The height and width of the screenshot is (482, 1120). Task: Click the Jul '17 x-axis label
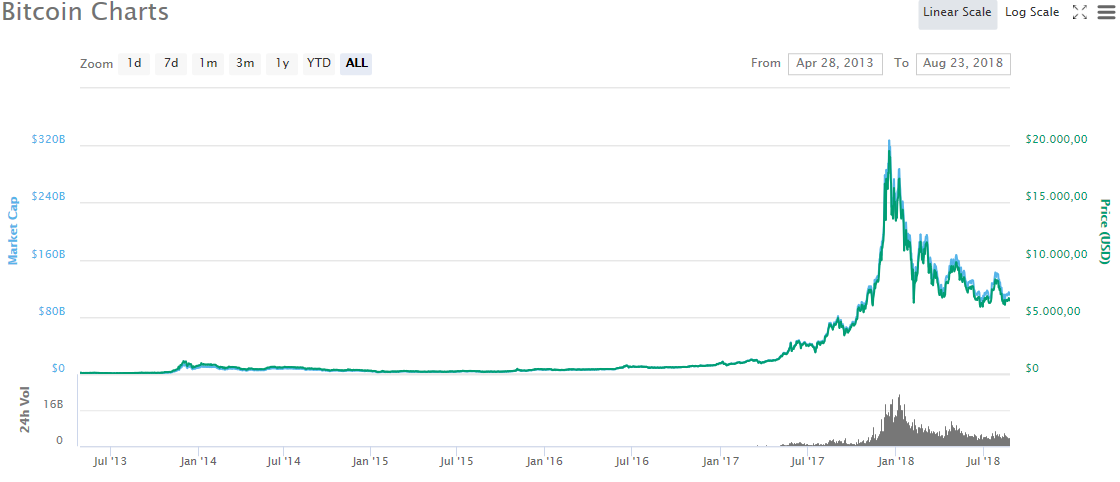(807, 461)
